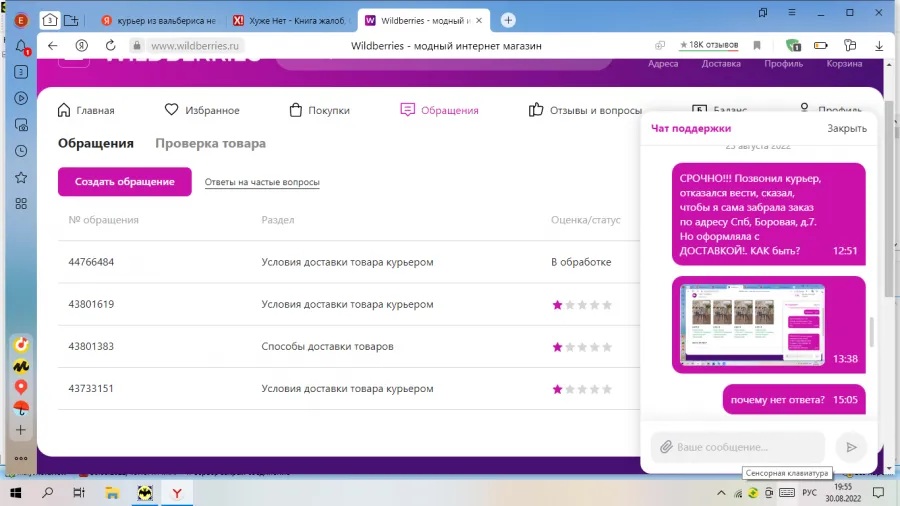900x506 pixels.
Task: Select Обращения navigation item
Action: point(439,110)
